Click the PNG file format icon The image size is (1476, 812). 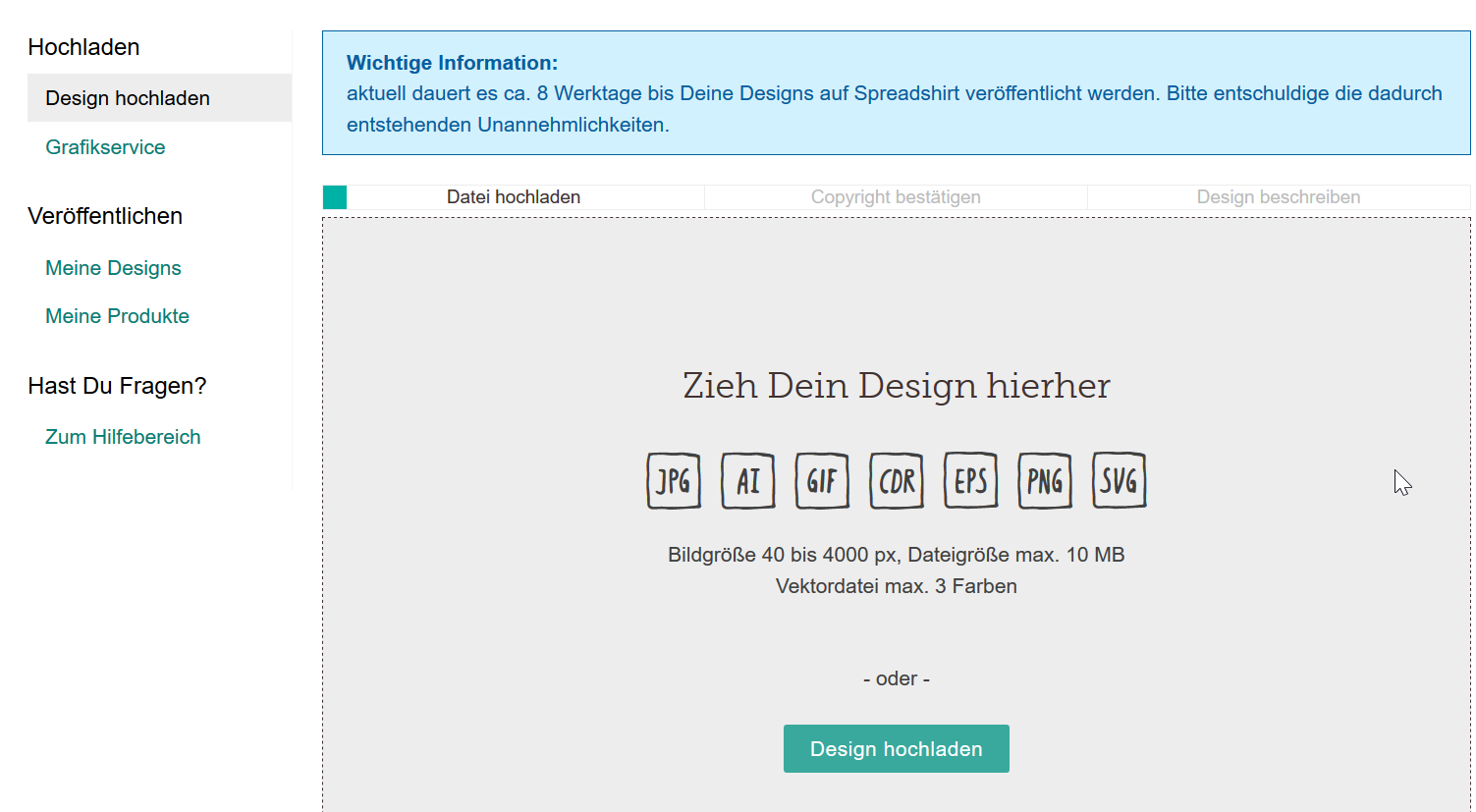1045,481
